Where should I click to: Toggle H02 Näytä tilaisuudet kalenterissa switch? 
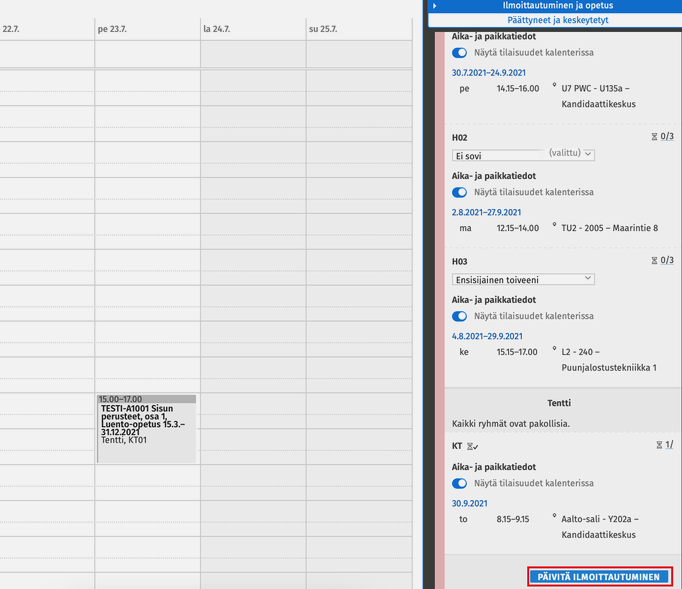click(x=460, y=192)
